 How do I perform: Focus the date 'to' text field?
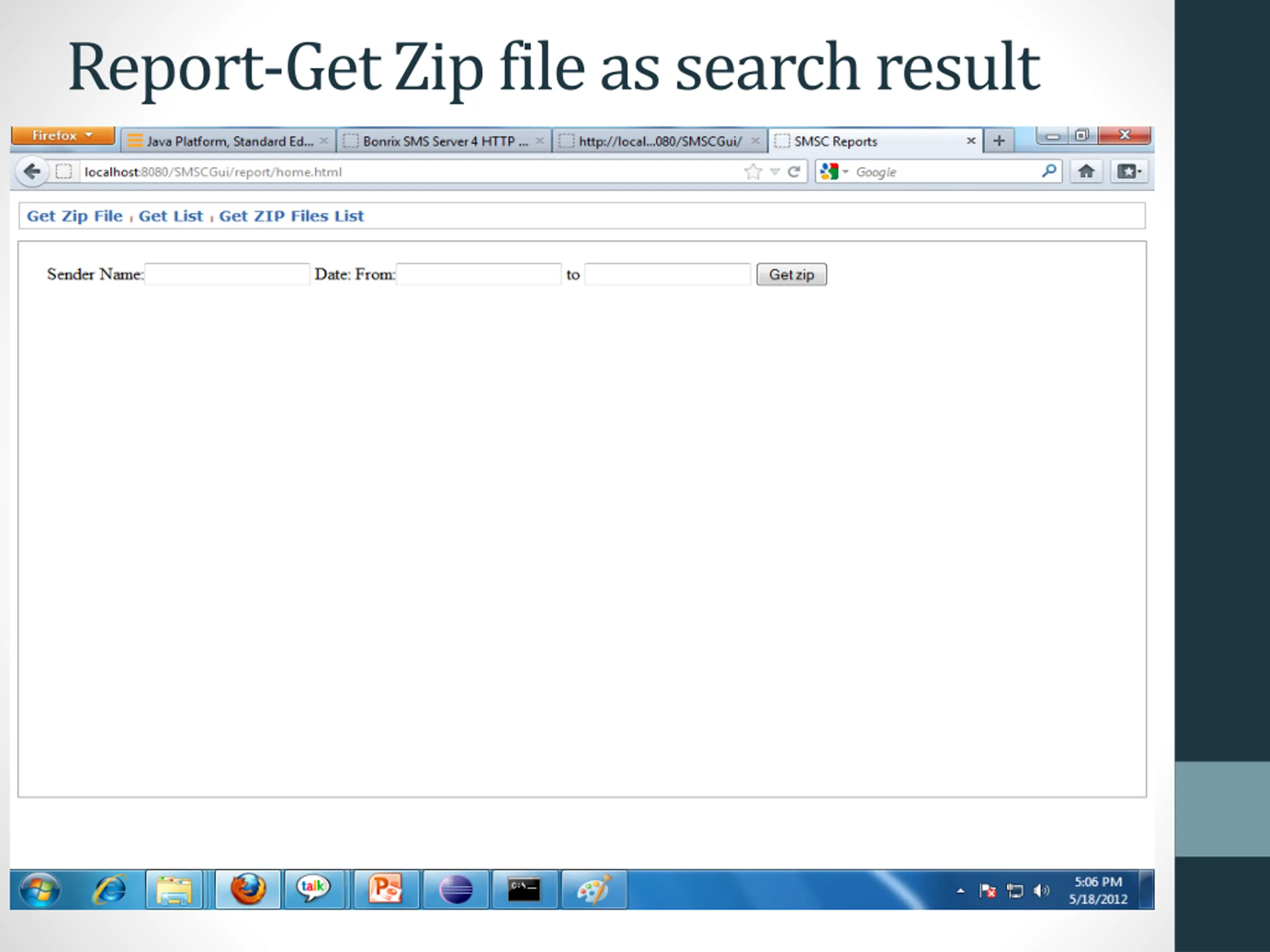pyautogui.click(x=667, y=274)
